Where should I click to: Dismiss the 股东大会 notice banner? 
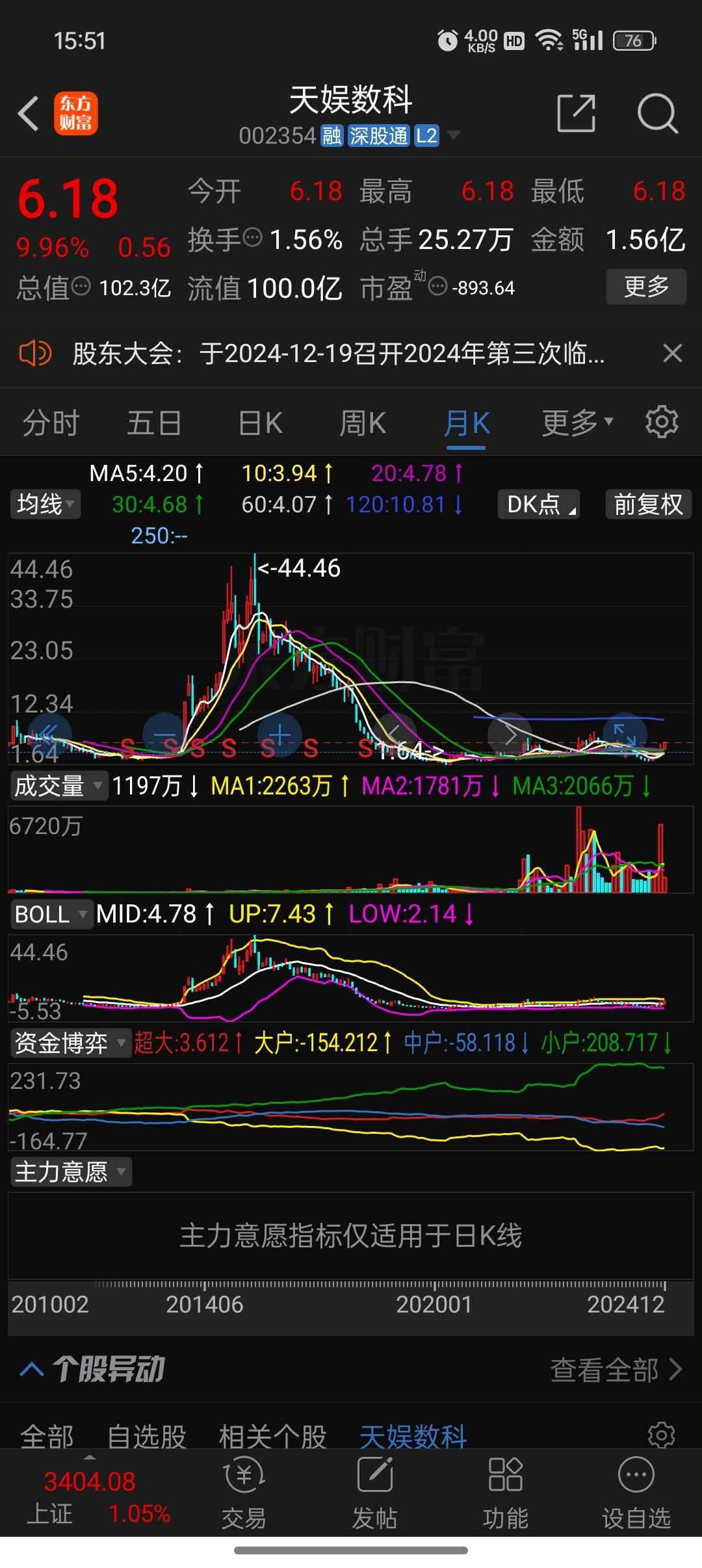pyautogui.click(x=673, y=353)
